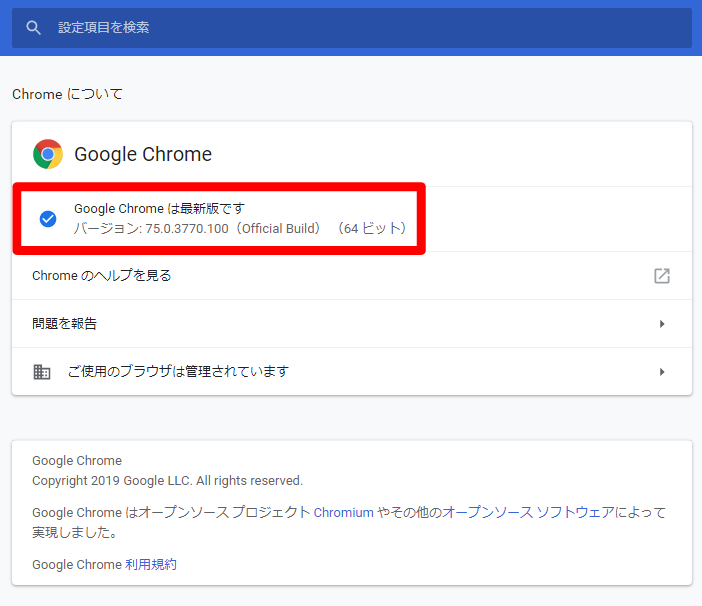Click version text 75.0.3770.100
Image resolution: width=702 pixels, height=606 pixels.
(187, 229)
